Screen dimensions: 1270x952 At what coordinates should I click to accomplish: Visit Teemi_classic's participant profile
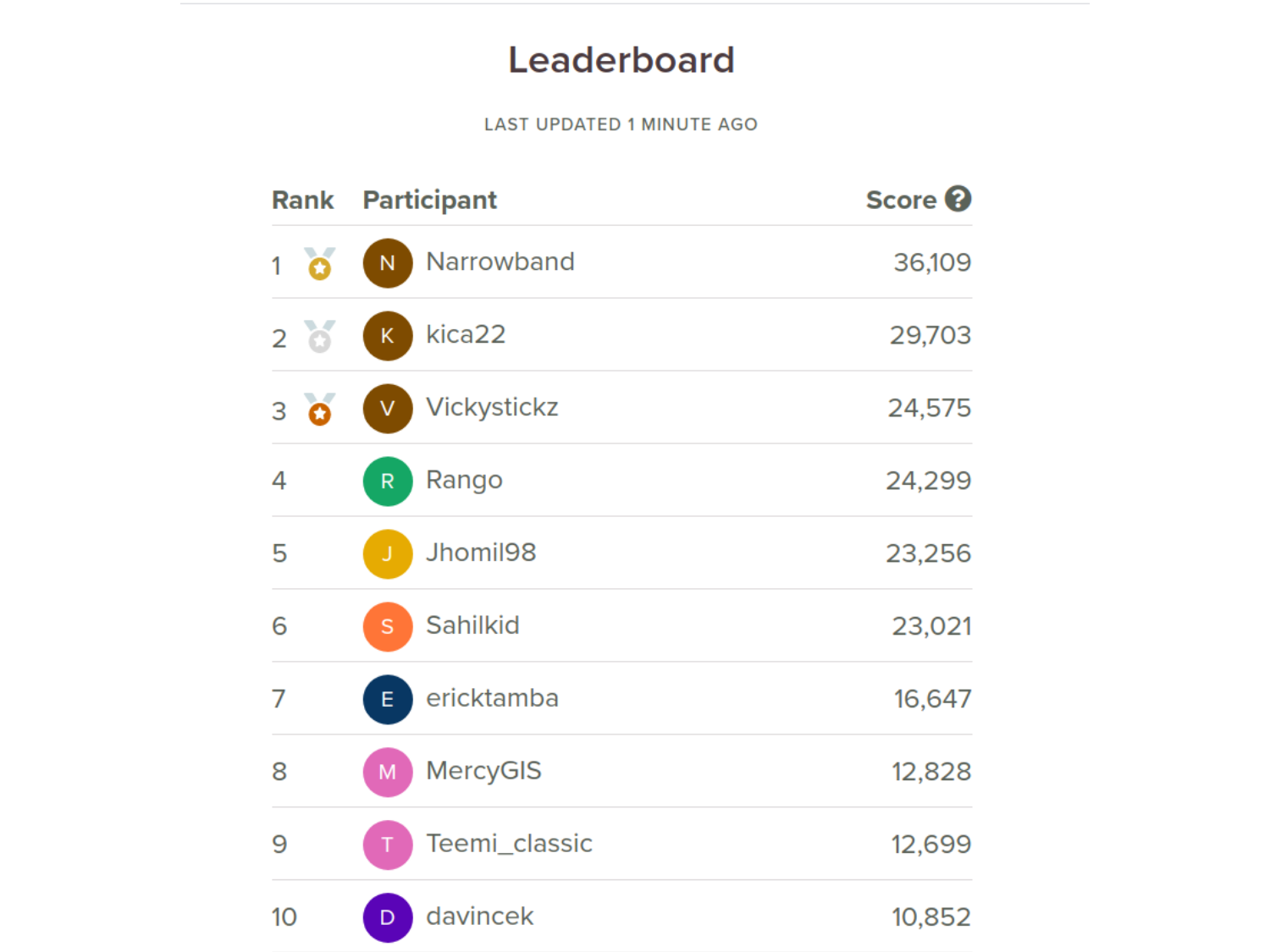(x=509, y=844)
